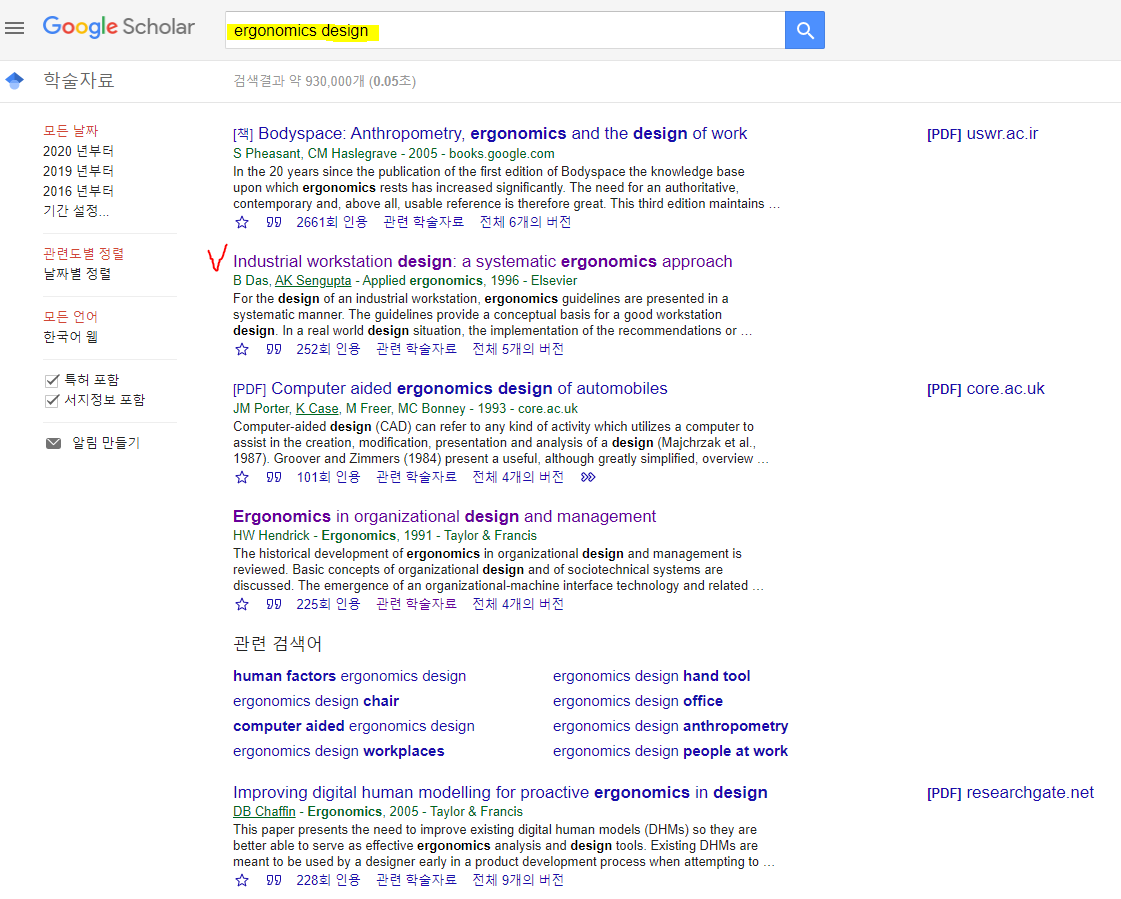
Task: Click the Google Scholar logo
Action: pyautogui.click(x=119, y=26)
